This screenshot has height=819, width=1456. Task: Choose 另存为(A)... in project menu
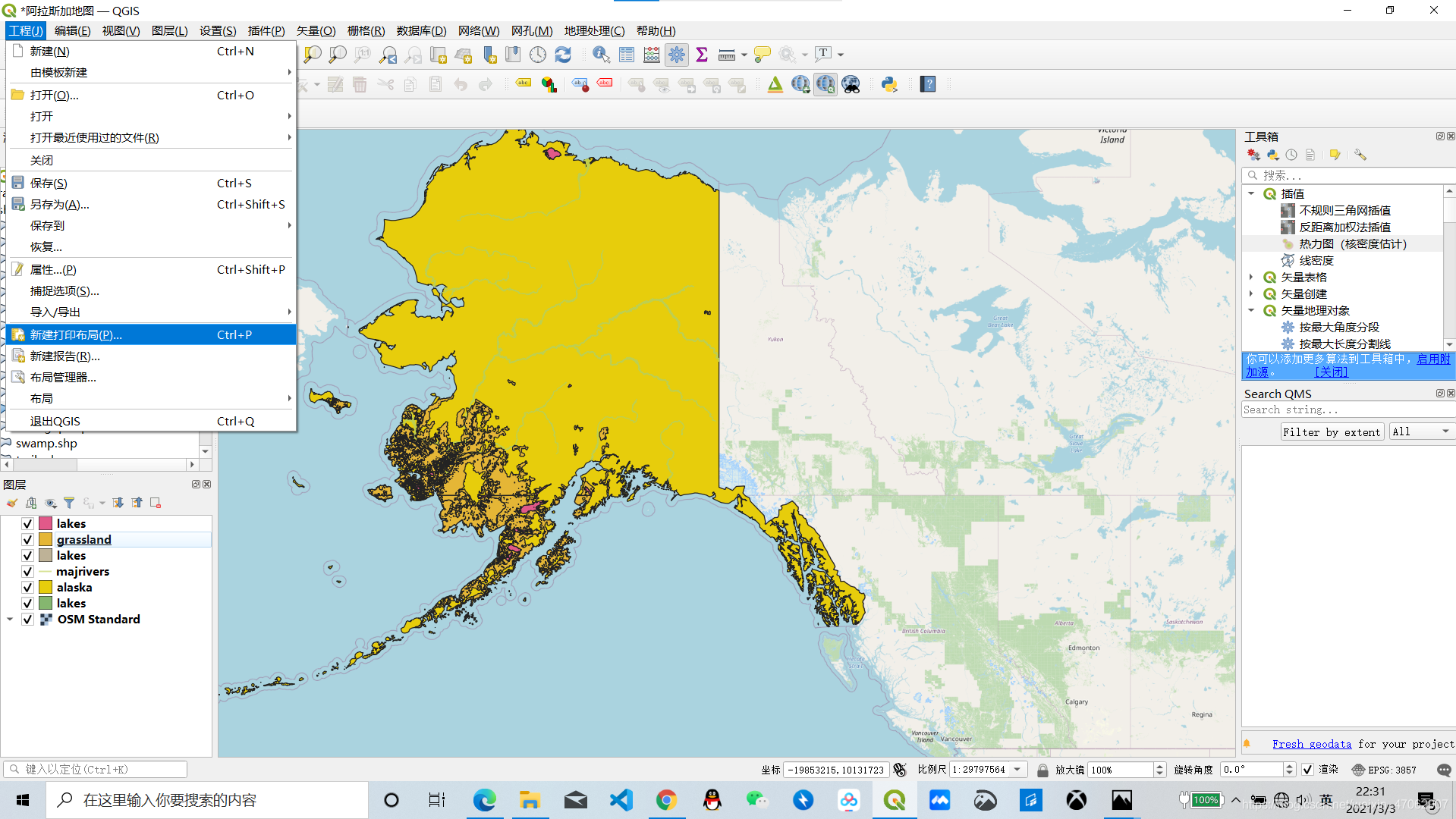[151, 204]
